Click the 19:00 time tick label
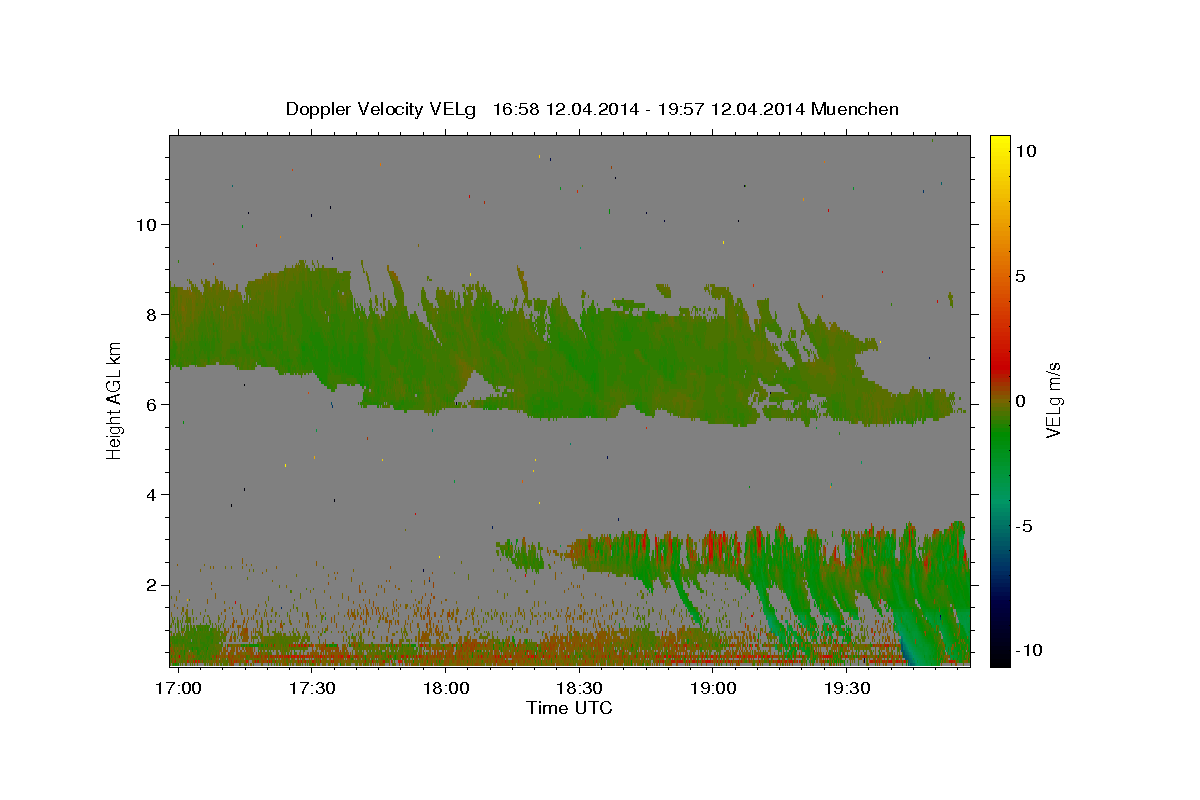The width and height of the screenshot is (1200, 800). (713, 688)
